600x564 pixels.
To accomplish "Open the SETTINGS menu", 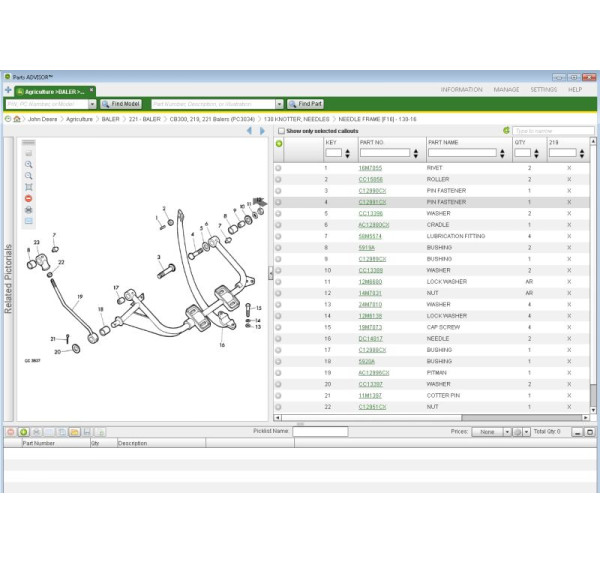I will [543, 90].
